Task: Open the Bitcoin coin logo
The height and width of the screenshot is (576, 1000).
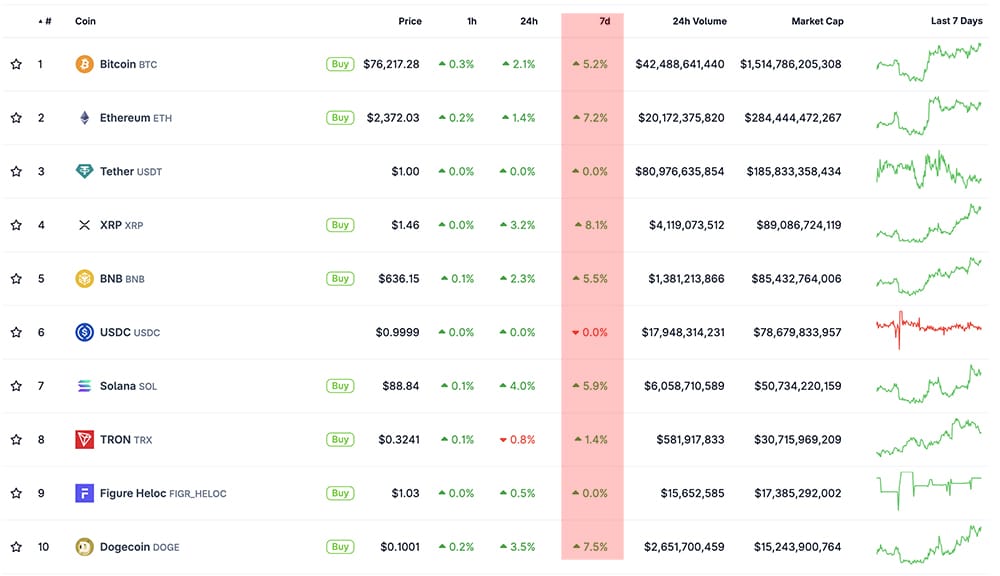Action: click(84, 64)
